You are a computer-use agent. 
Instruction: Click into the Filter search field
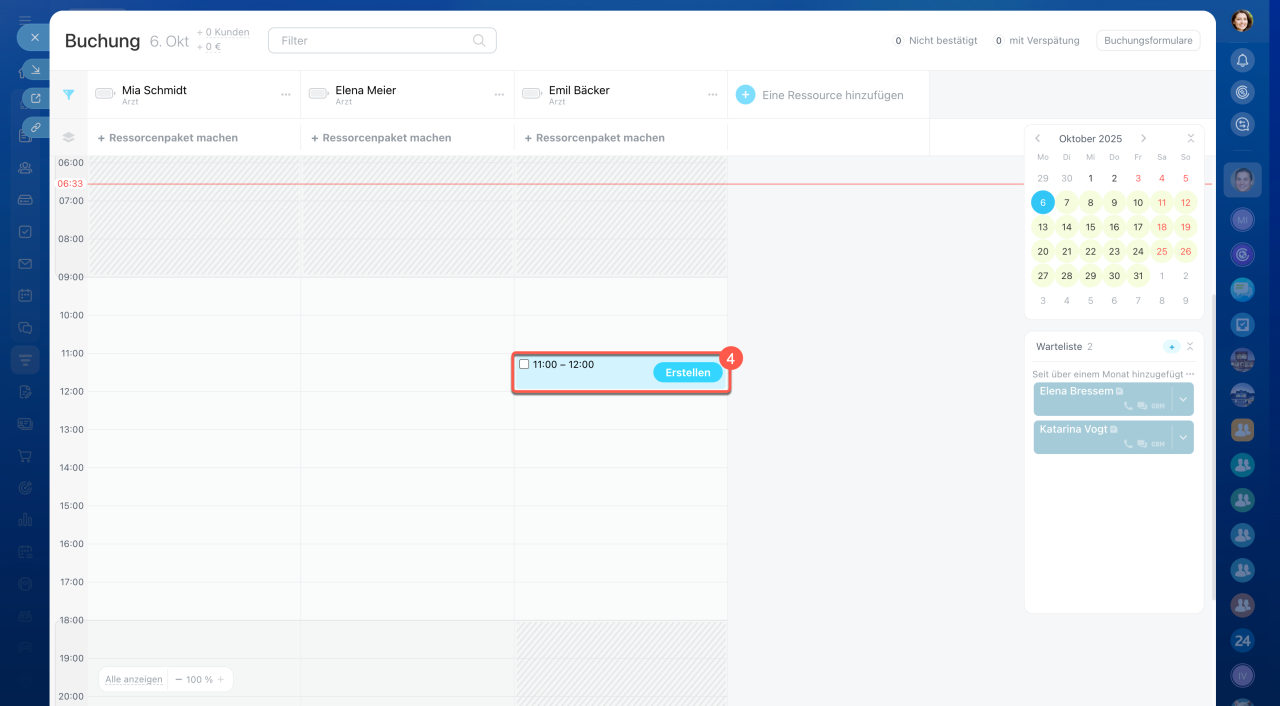[x=382, y=41]
